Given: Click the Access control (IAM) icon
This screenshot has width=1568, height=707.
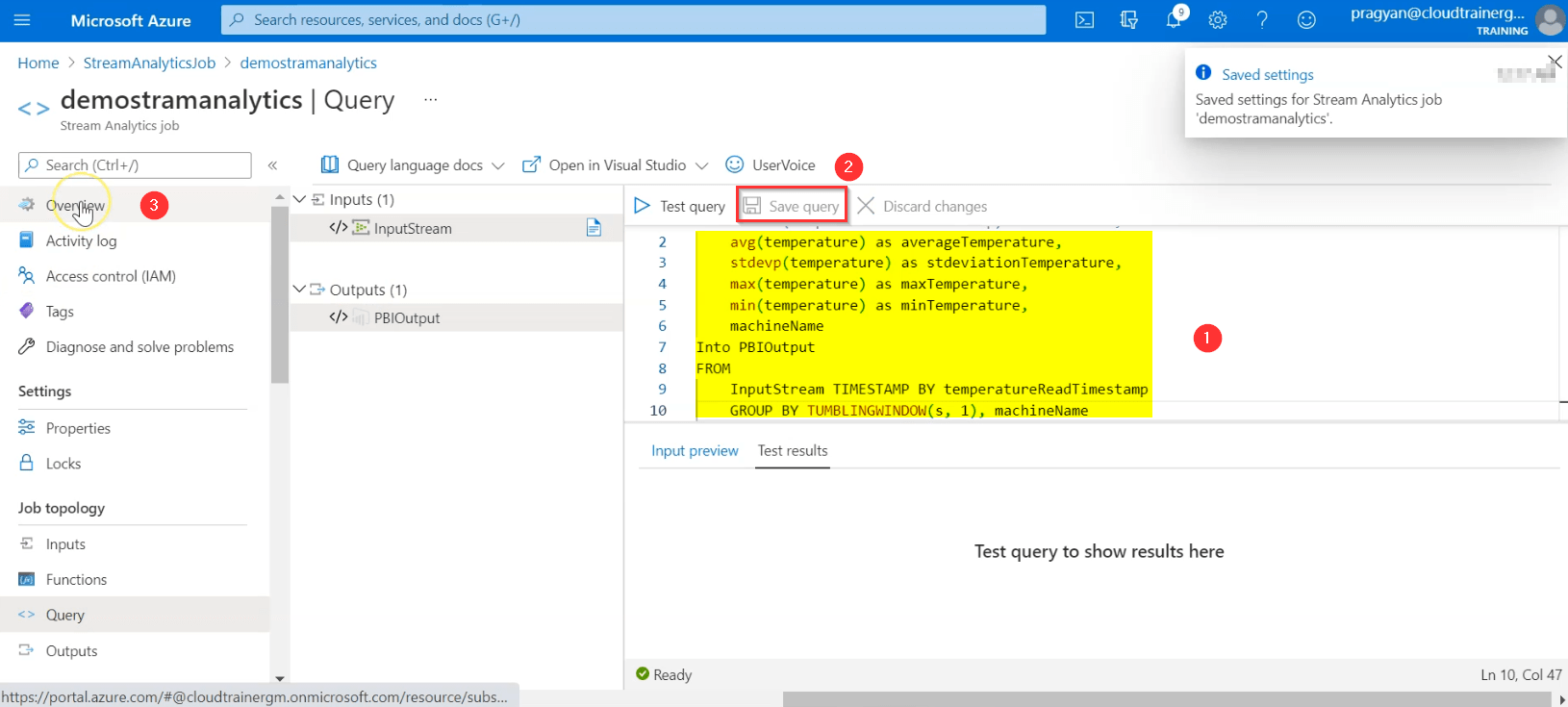Looking at the screenshot, I should click(27, 276).
